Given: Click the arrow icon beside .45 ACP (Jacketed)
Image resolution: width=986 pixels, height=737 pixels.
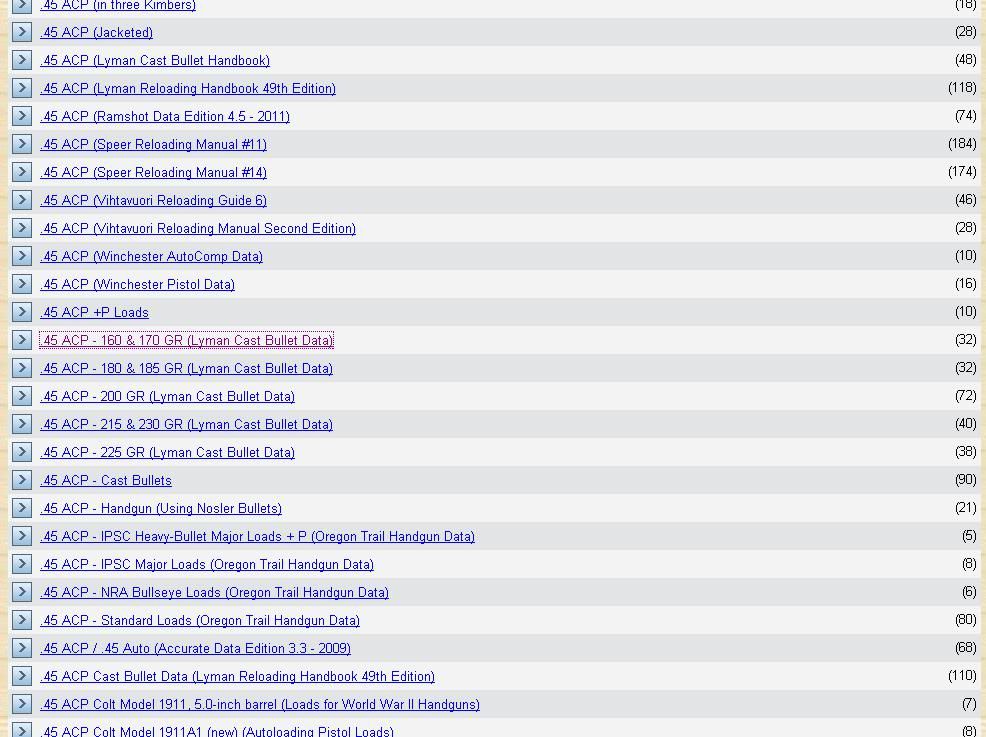Looking at the screenshot, I should pos(21,32).
